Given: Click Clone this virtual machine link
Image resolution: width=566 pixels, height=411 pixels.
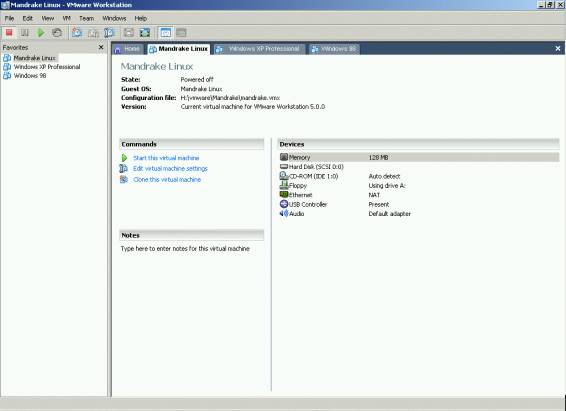Looking at the screenshot, I should pyautogui.click(x=167, y=179).
